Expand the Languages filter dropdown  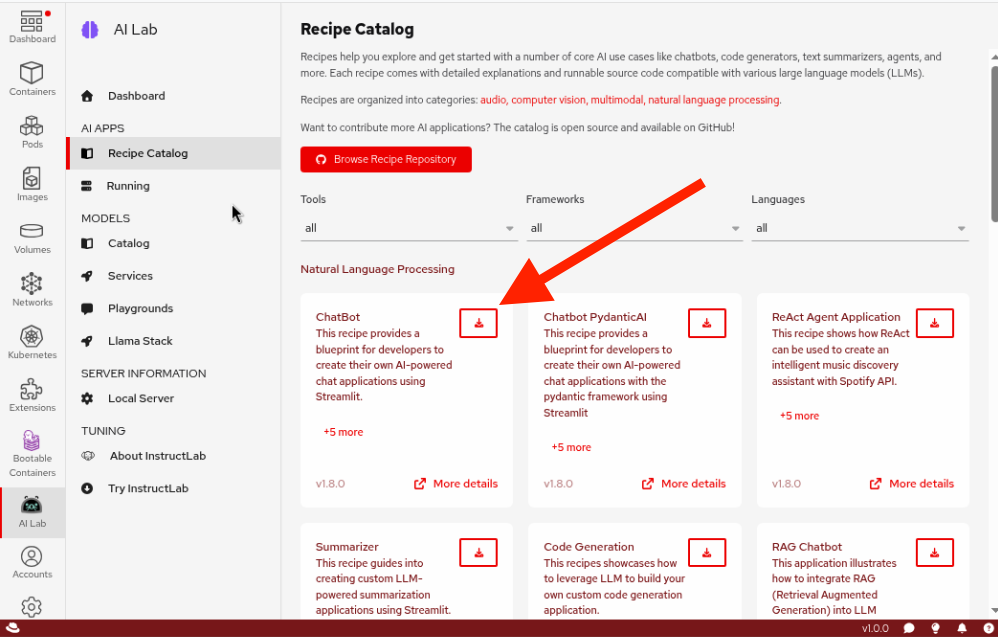click(860, 228)
